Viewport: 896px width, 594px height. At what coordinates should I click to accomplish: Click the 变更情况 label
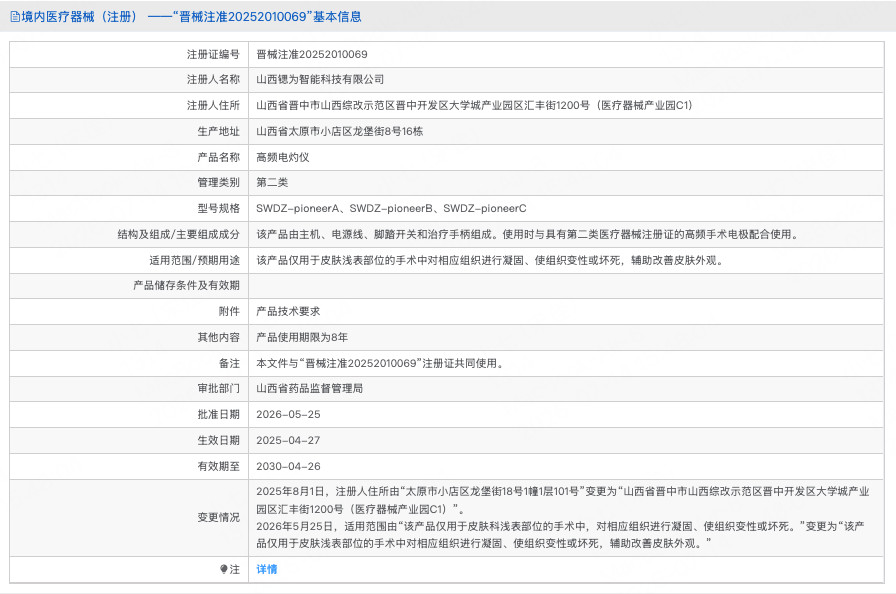click(x=218, y=517)
